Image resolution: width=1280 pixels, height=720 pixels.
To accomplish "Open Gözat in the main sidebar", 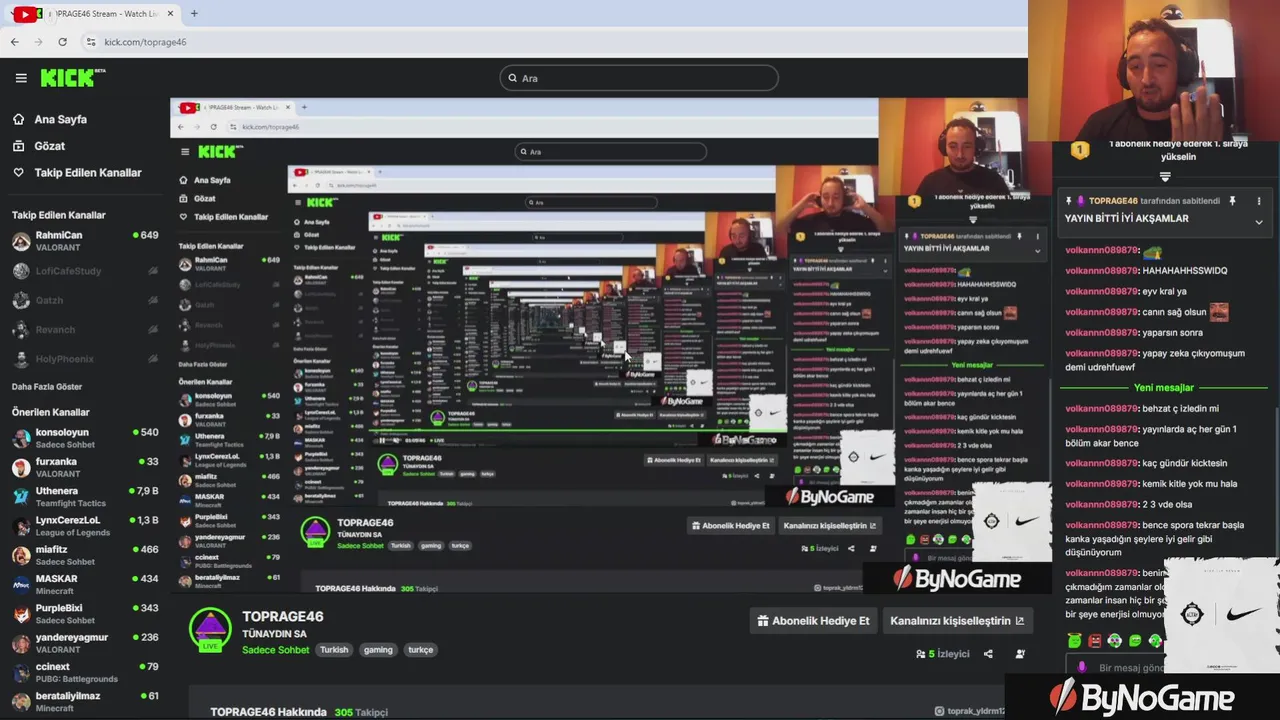I will (x=50, y=146).
